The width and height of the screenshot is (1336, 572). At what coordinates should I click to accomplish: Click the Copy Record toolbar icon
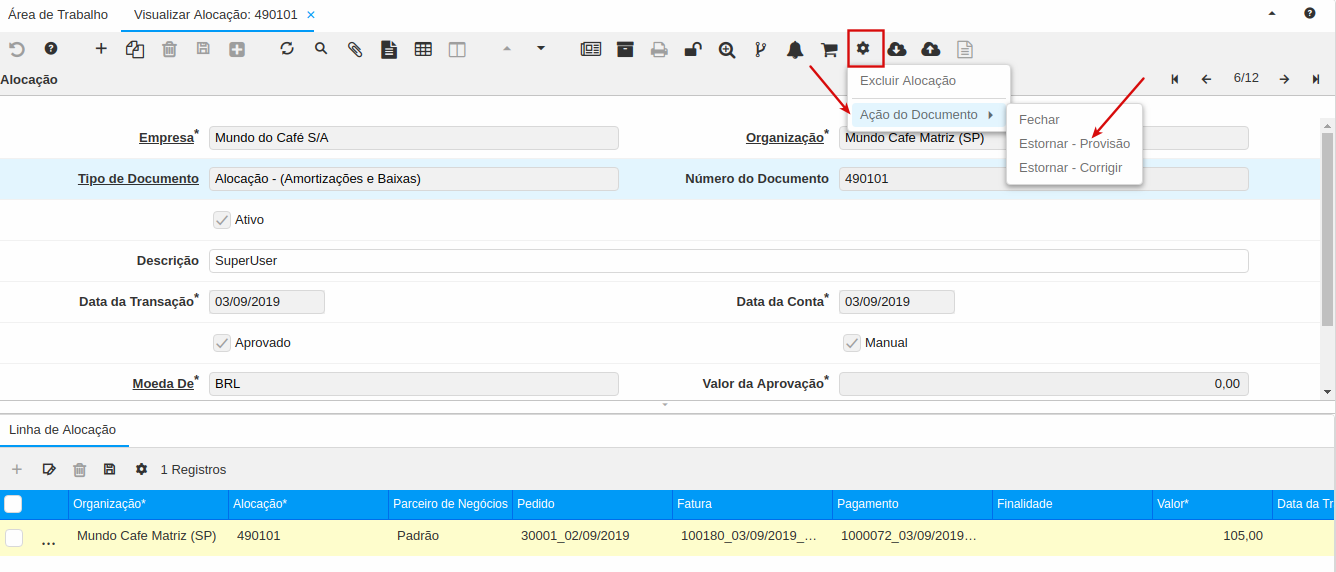point(135,49)
